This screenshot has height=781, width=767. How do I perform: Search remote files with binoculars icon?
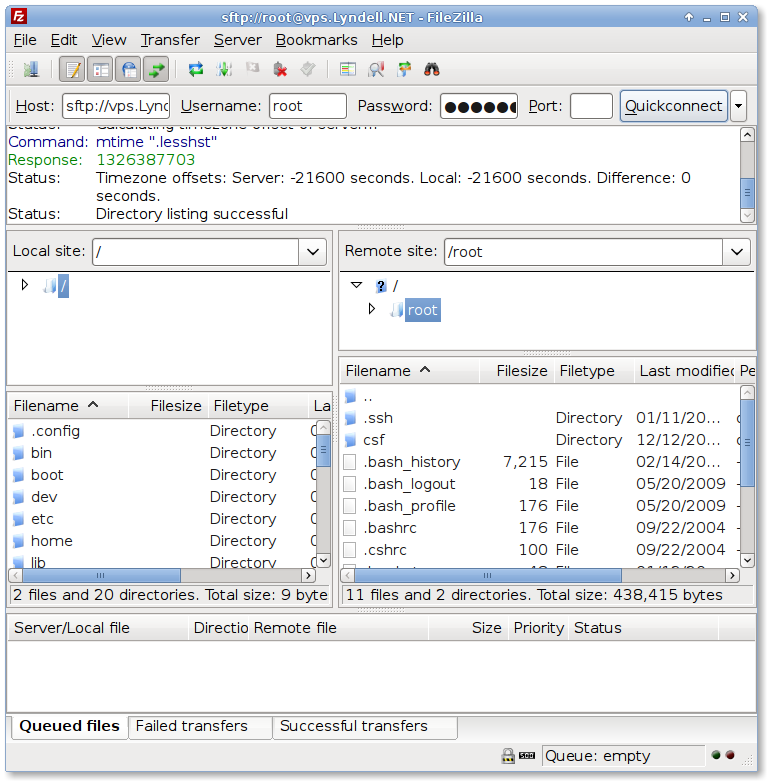(x=432, y=69)
